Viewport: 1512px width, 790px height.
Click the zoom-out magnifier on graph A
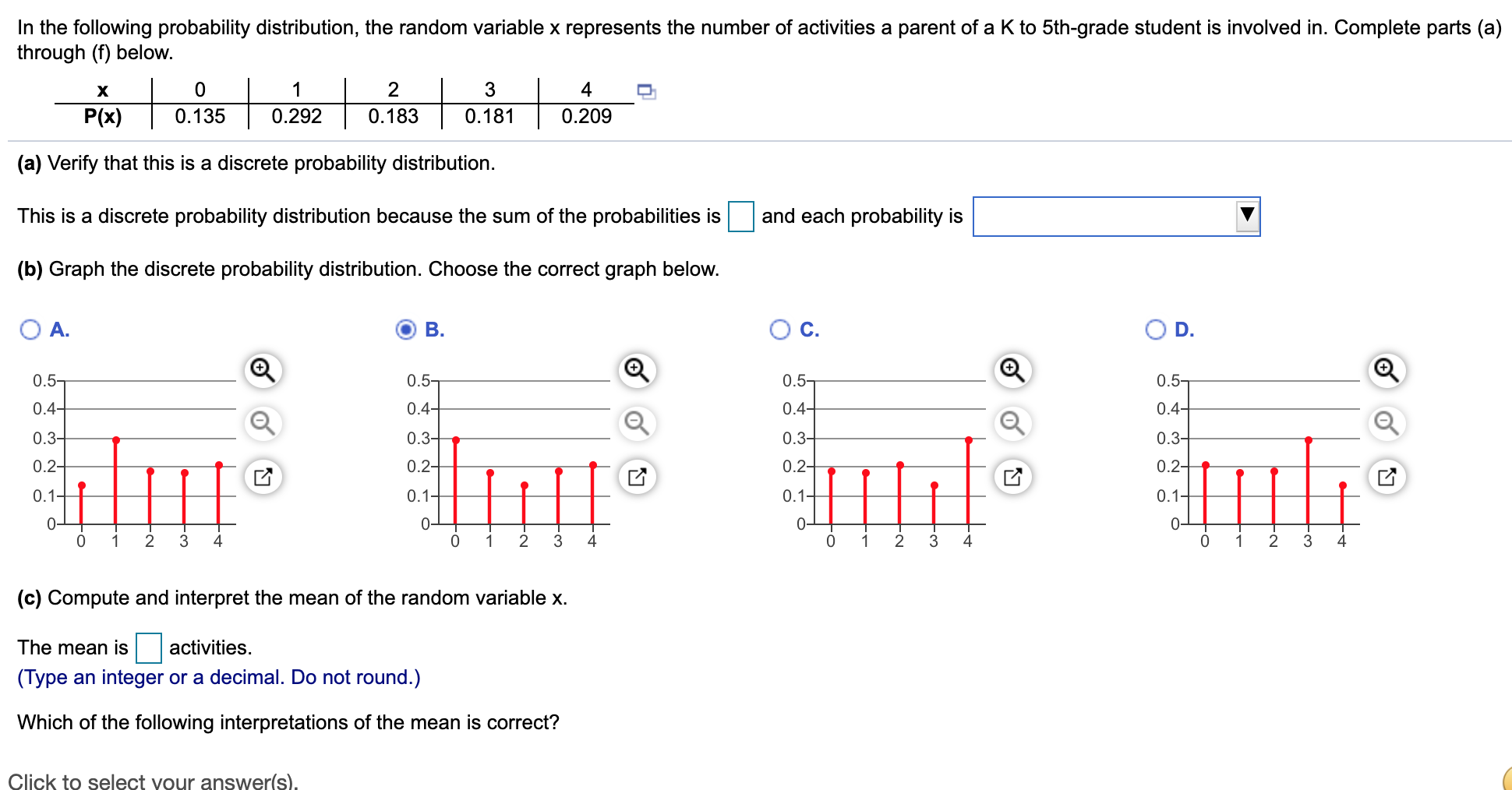pos(263,425)
